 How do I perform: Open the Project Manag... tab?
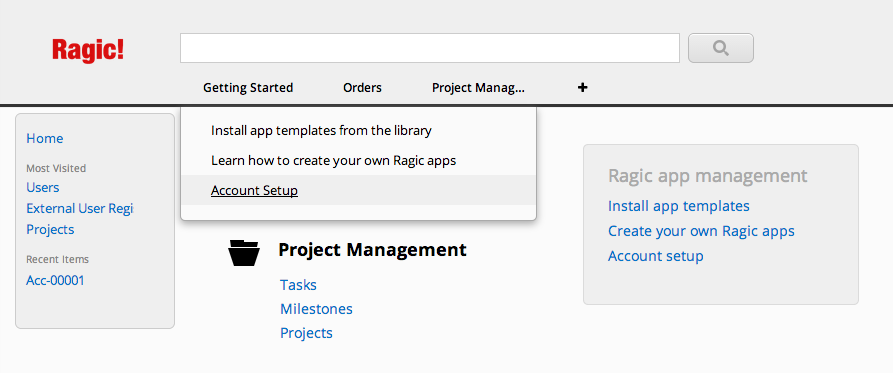click(x=478, y=88)
